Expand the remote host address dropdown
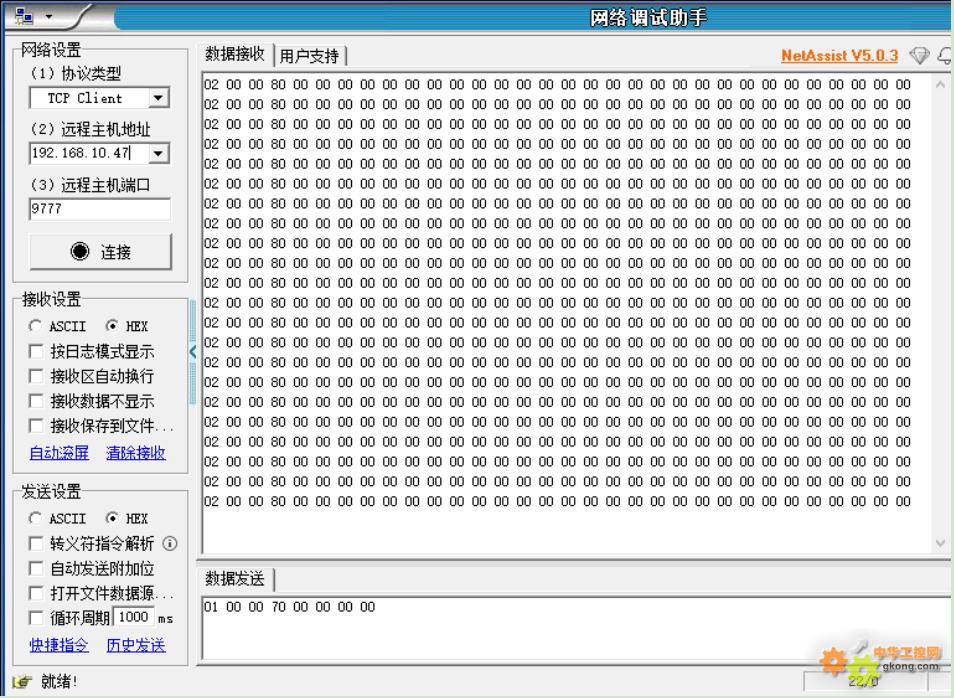This screenshot has height=698, width=954. (158, 153)
